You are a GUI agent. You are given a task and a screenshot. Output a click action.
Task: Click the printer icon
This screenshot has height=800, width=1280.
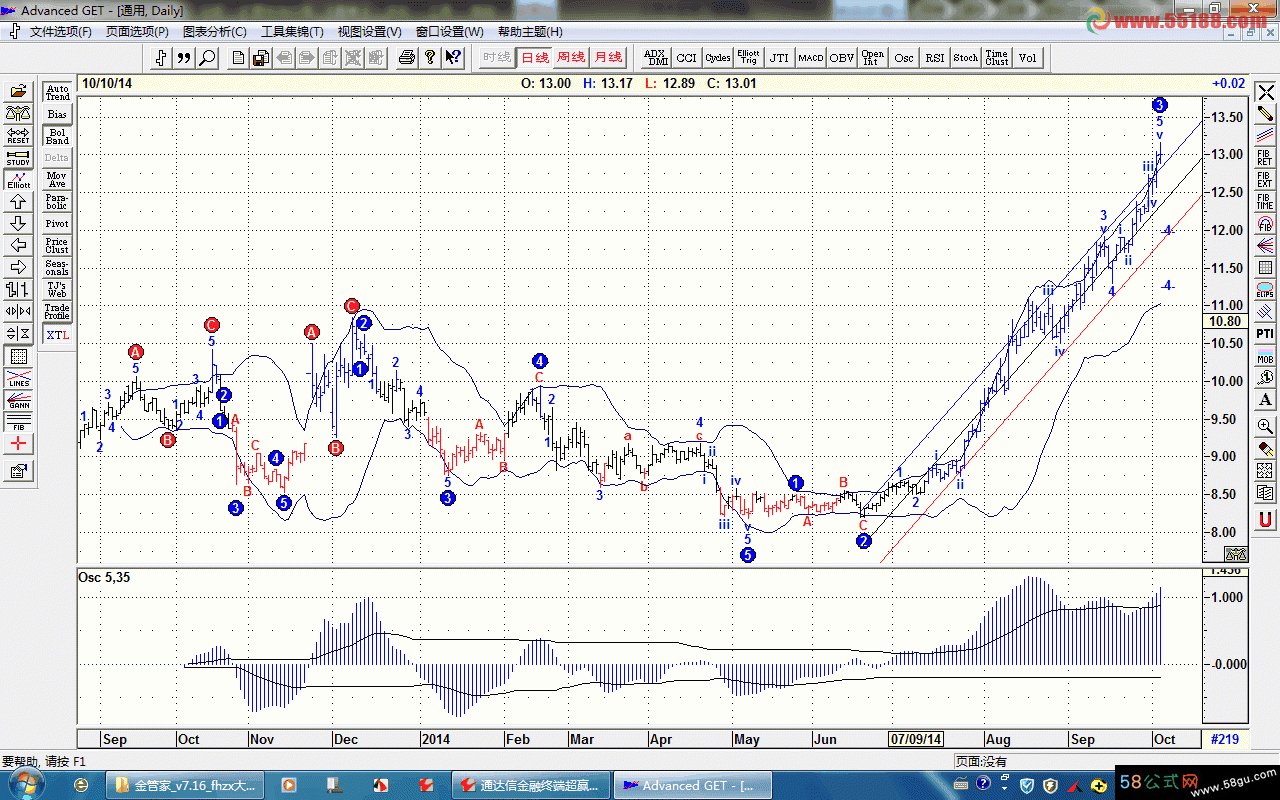coord(407,58)
